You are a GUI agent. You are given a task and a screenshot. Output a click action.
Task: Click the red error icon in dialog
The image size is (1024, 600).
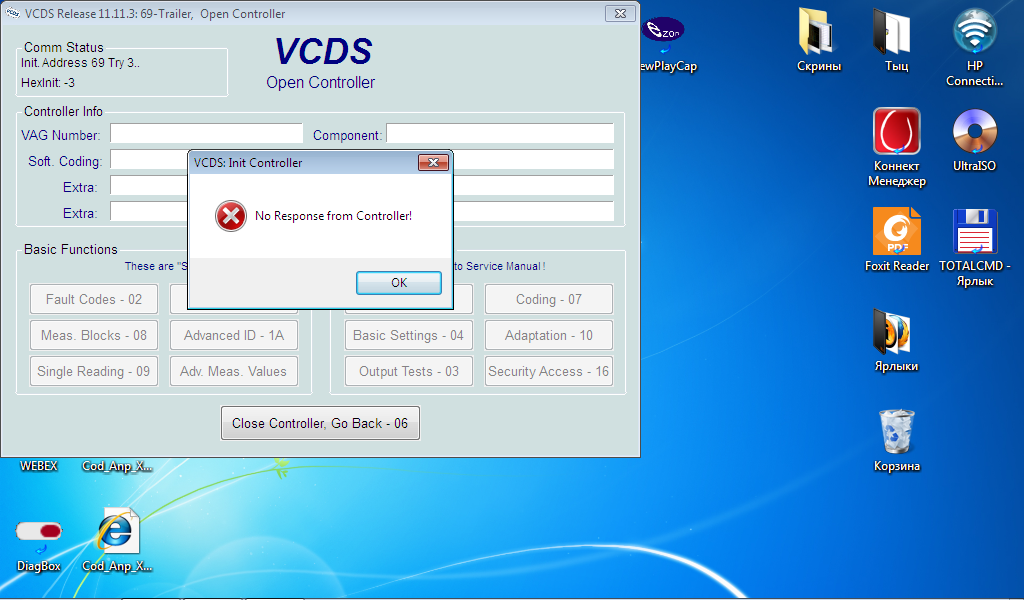click(x=231, y=216)
